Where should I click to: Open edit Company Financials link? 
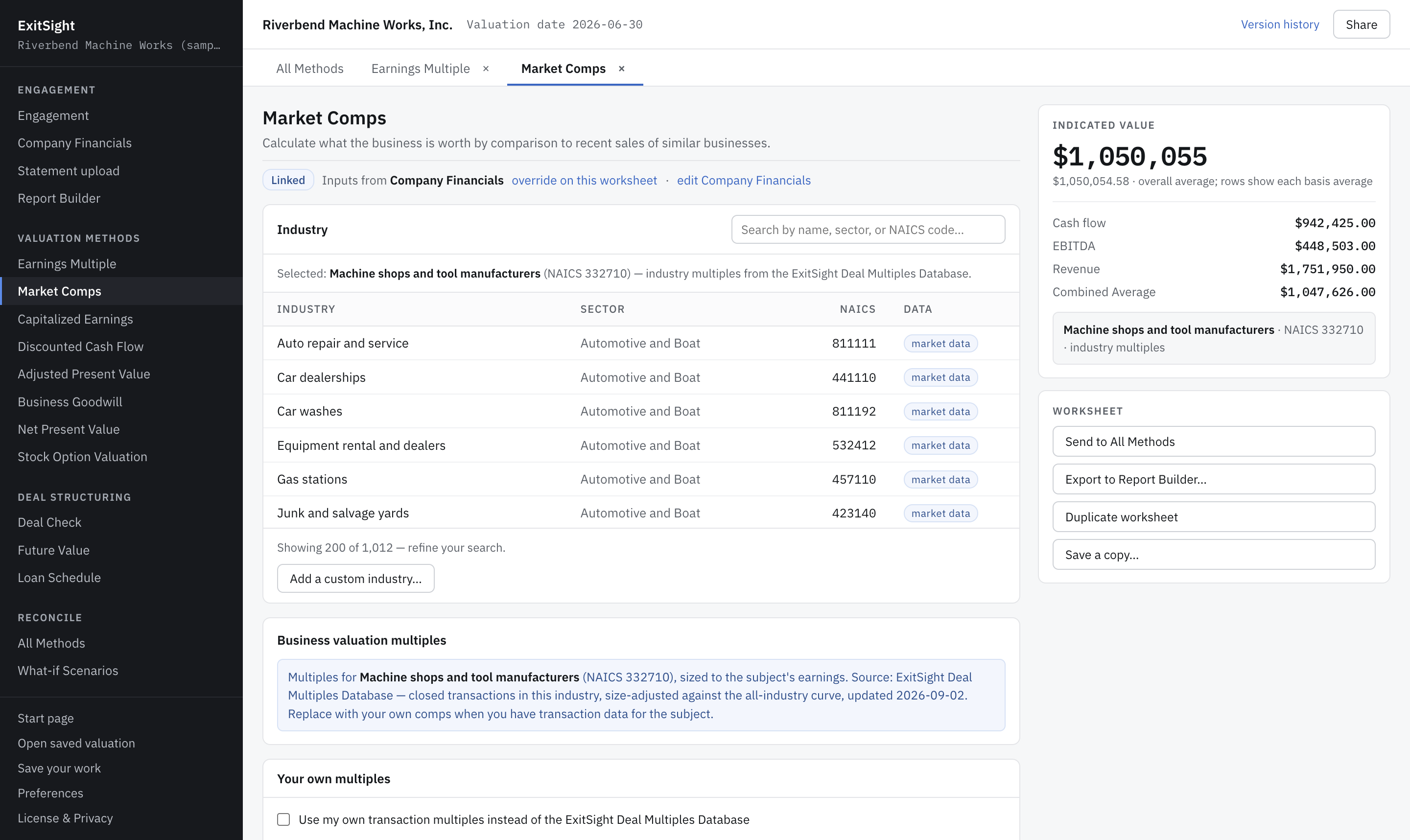(x=744, y=180)
